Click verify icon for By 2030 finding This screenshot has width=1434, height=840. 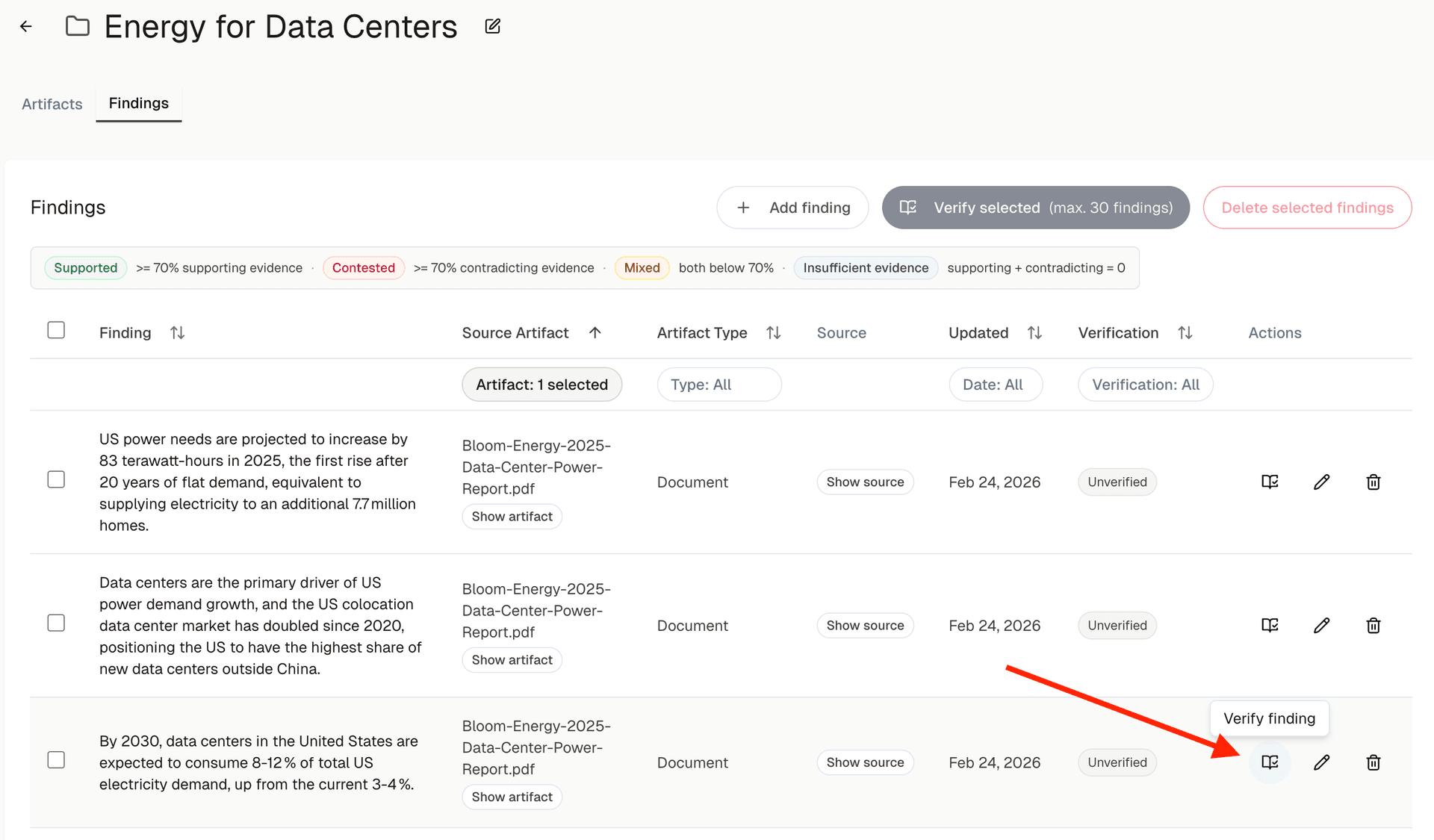[1270, 762]
